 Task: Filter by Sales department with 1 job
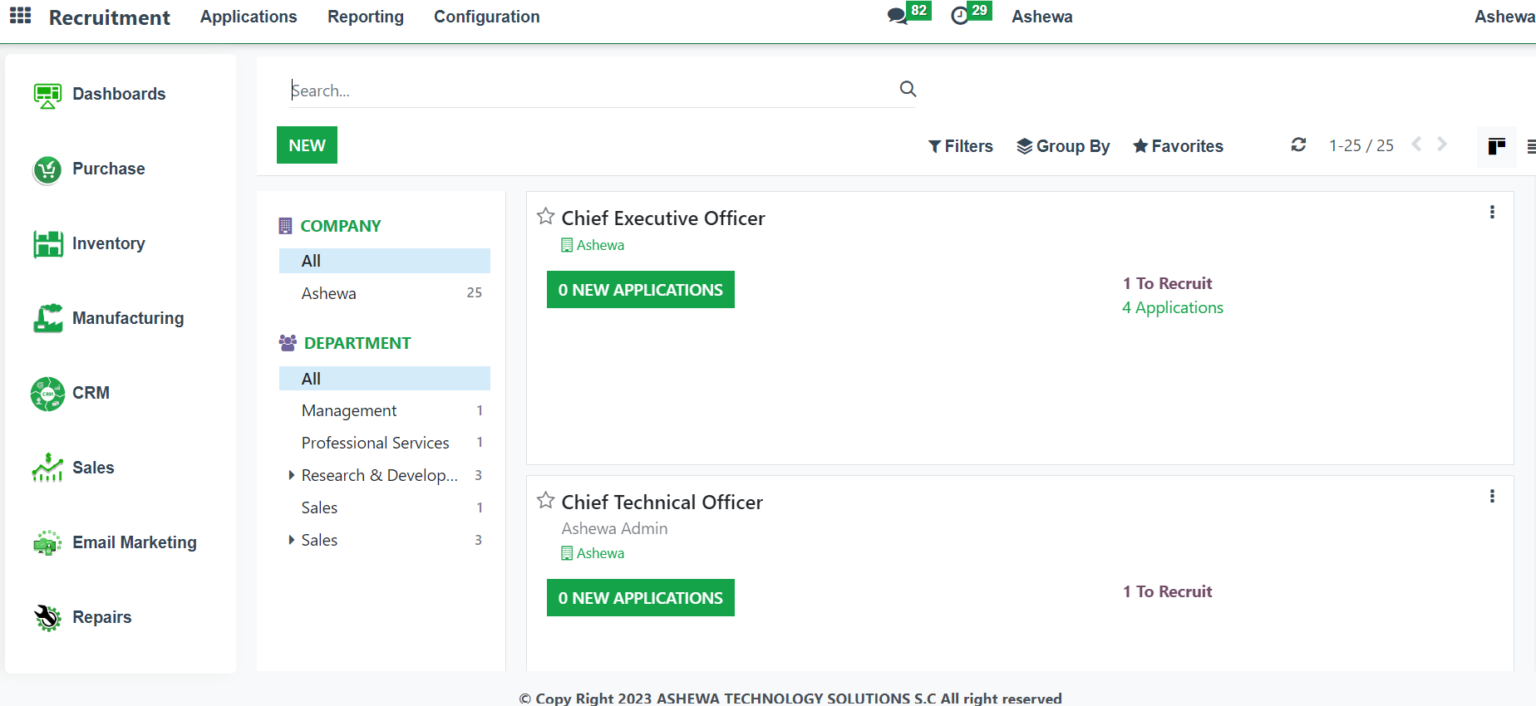tap(385, 508)
